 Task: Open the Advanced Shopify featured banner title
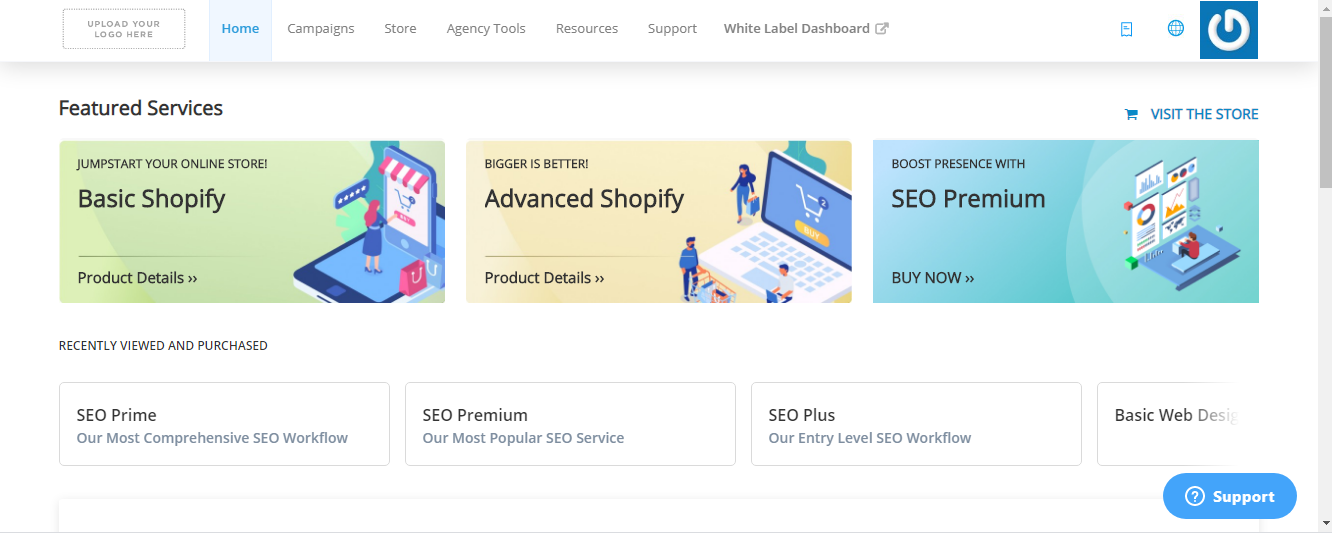[x=584, y=199]
